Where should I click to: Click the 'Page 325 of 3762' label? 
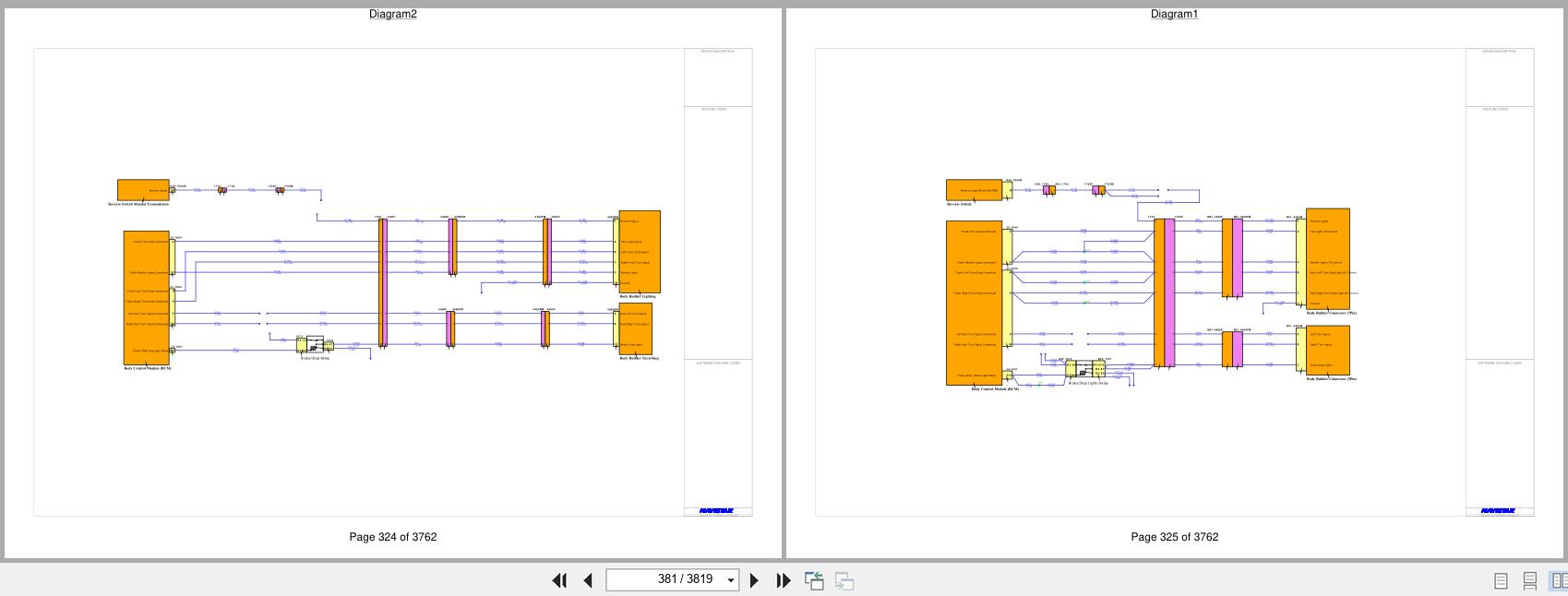1175,537
